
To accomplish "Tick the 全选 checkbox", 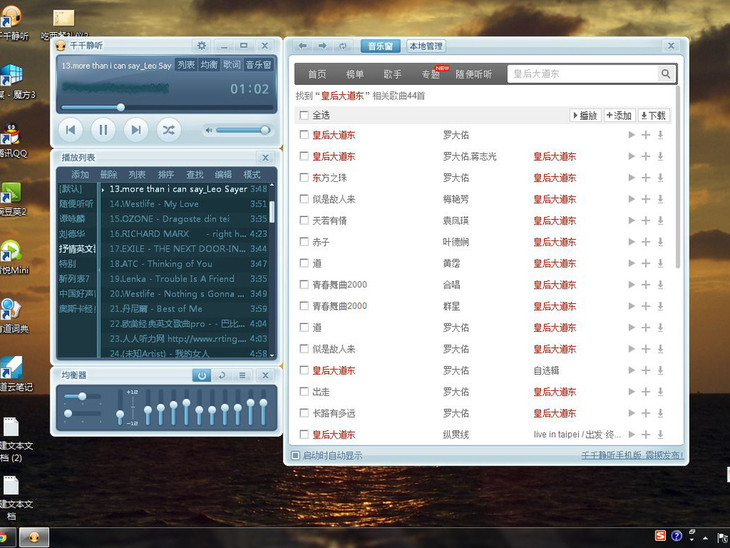I will (304, 115).
